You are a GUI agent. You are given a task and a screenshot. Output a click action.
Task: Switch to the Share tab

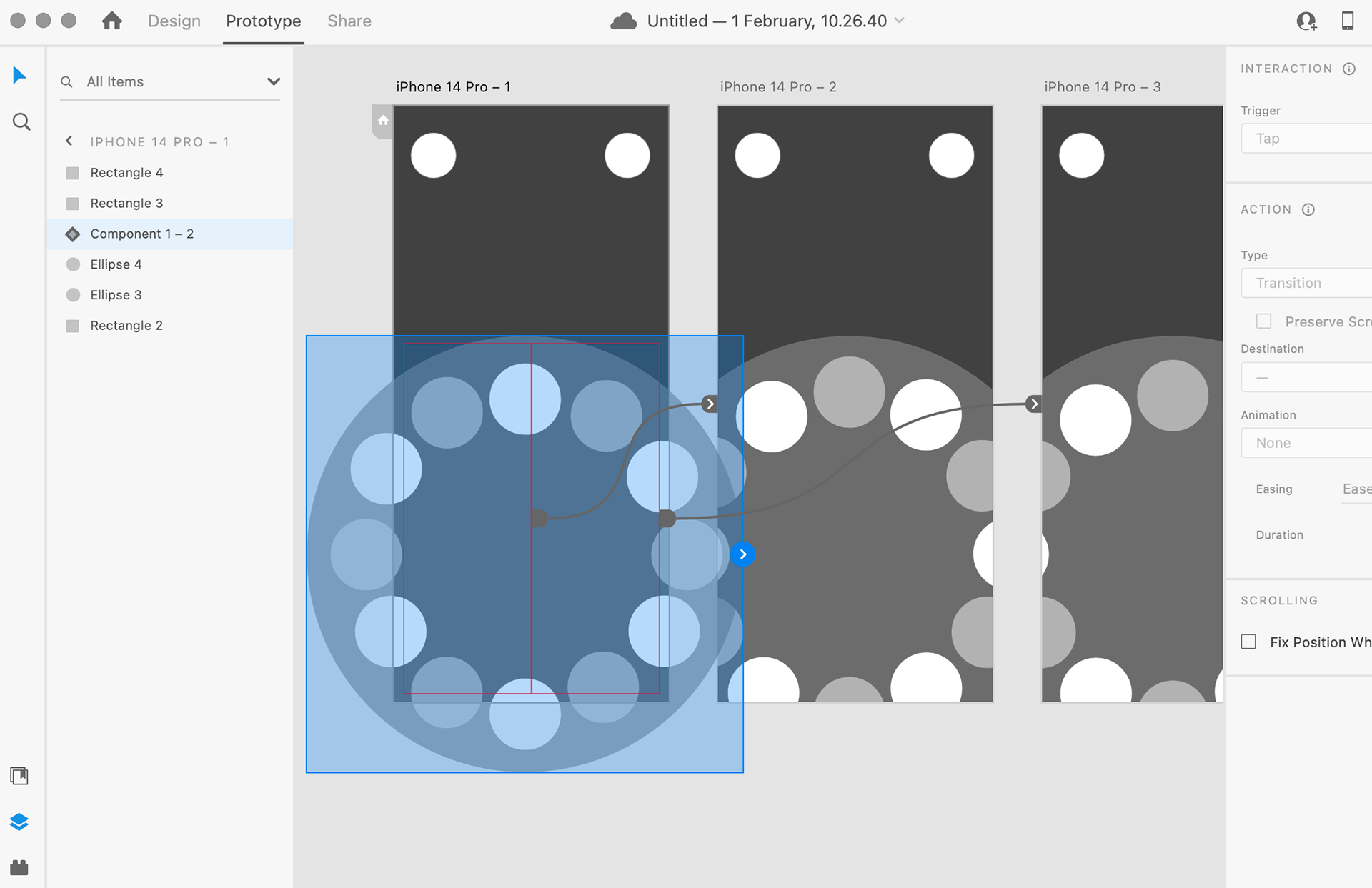(349, 21)
